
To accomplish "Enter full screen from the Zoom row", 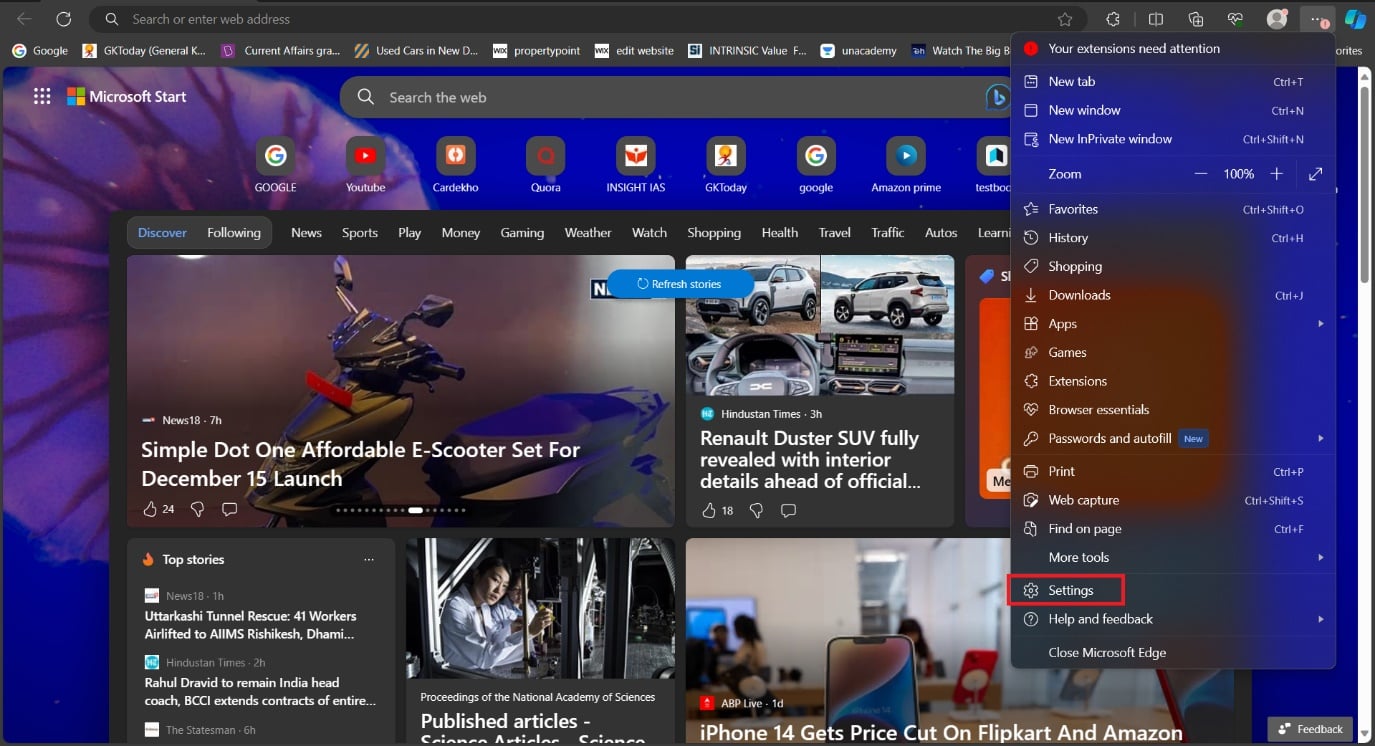I will [1315, 174].
